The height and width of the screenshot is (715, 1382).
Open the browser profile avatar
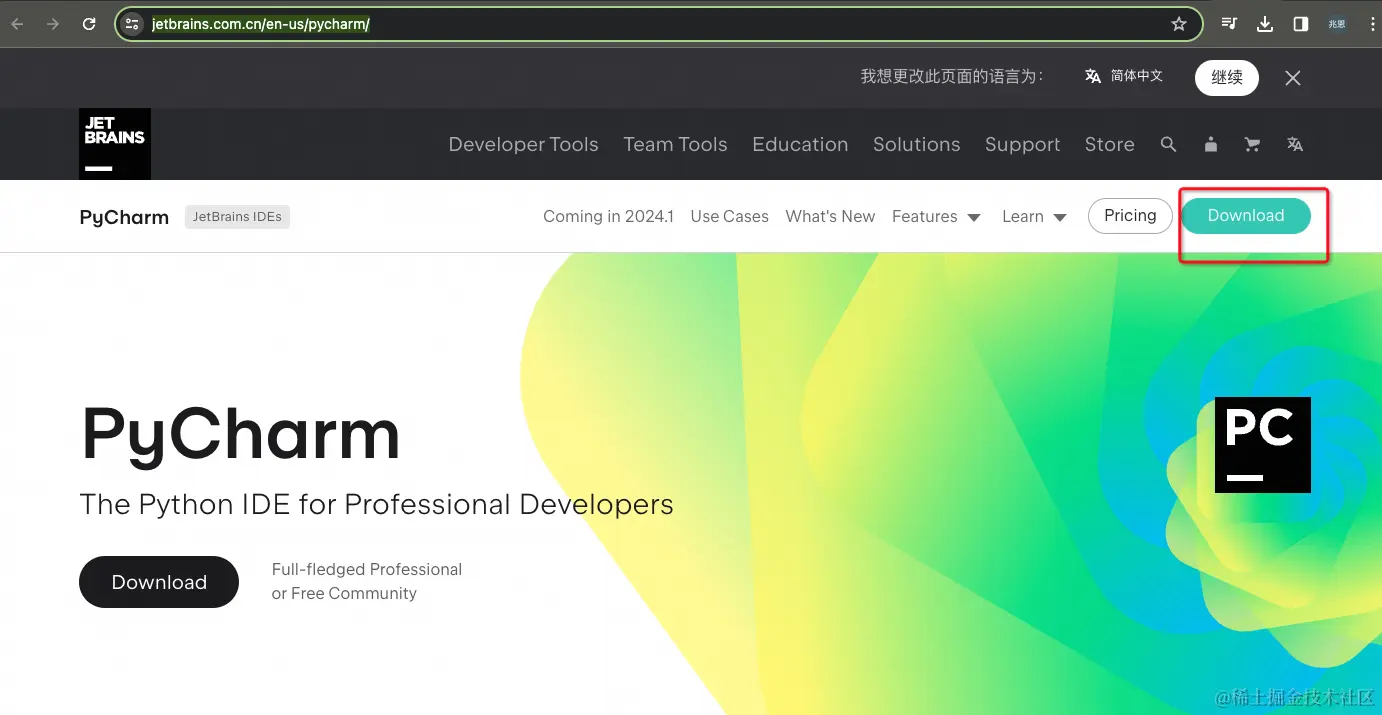[x=1337, y=24]
